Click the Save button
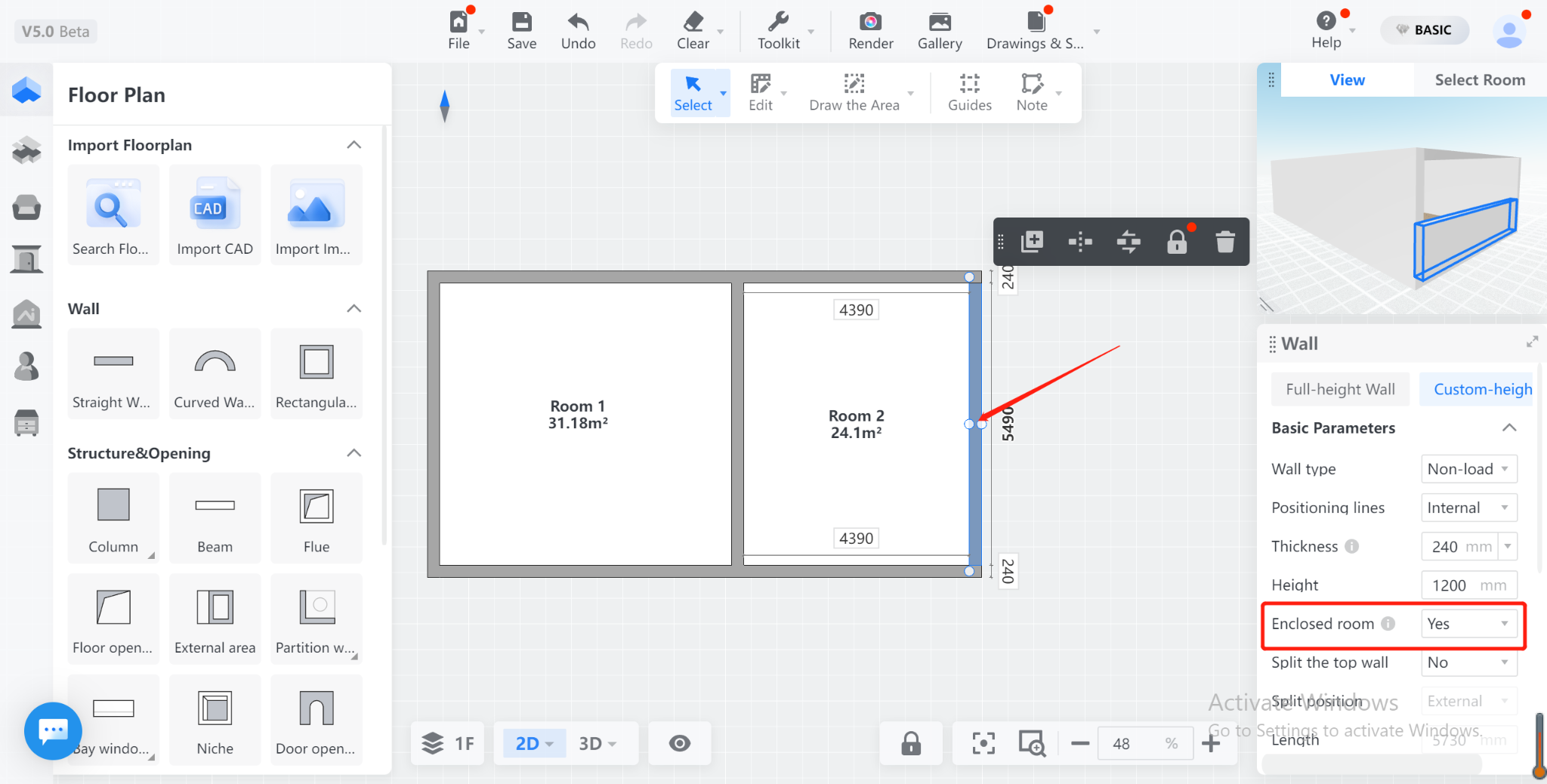This screenshot has width=1547, height=784. [521, 30]
